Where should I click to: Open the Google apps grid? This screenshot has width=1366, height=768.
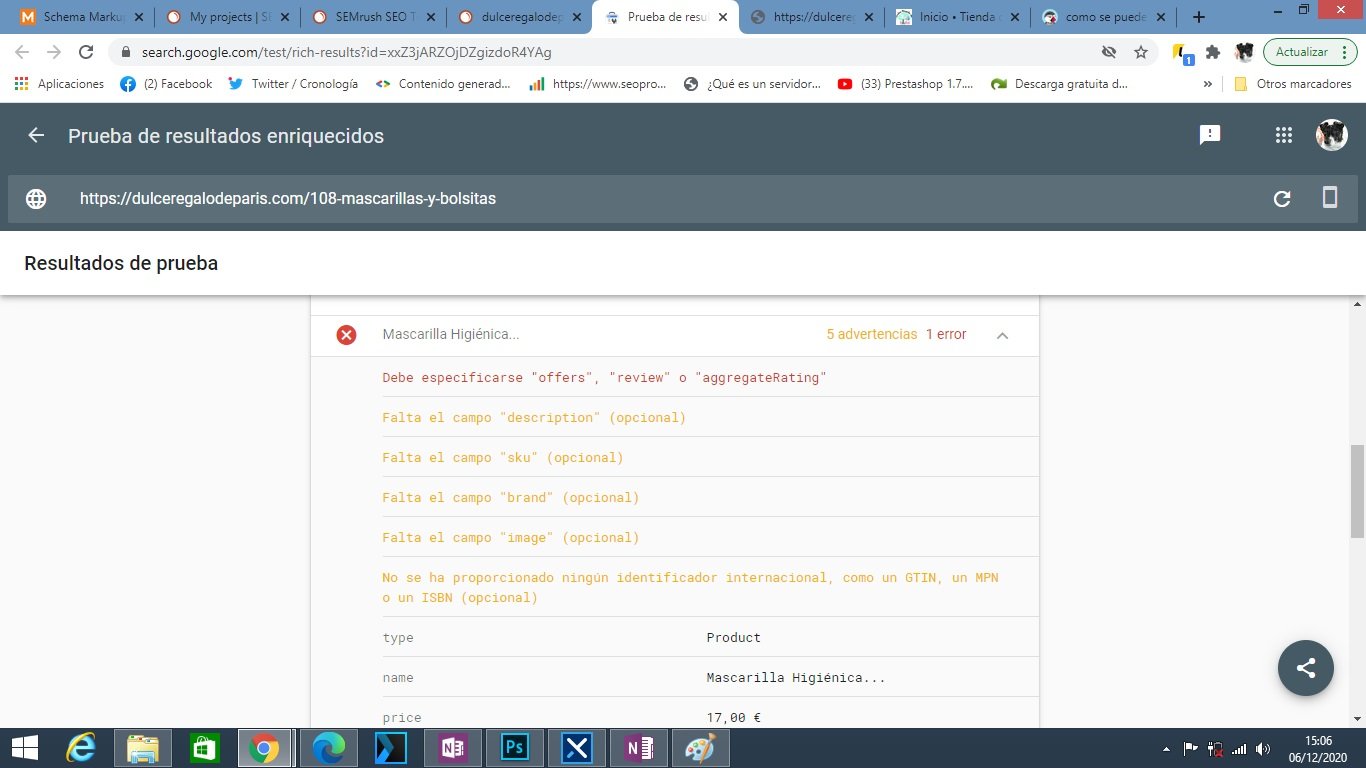point(1284,135)
